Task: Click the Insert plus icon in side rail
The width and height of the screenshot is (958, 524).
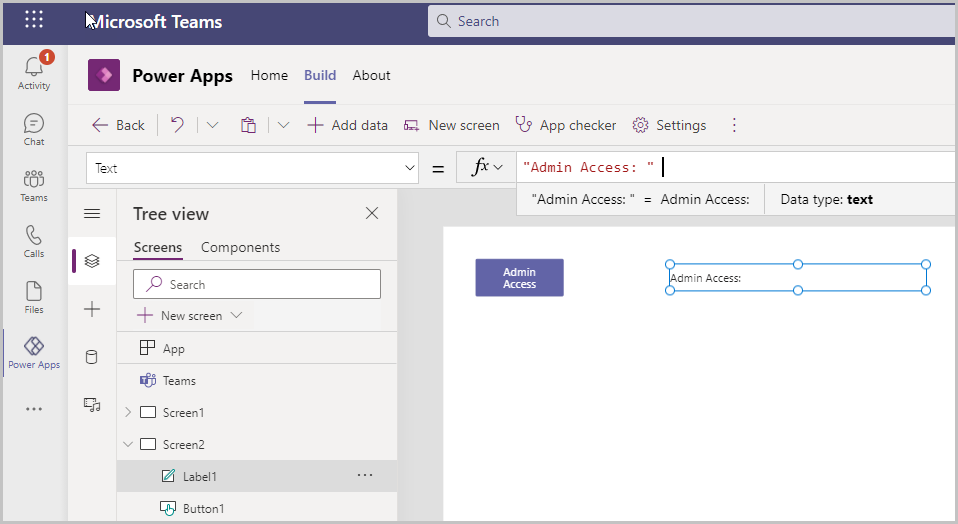Action: point(92,309)
